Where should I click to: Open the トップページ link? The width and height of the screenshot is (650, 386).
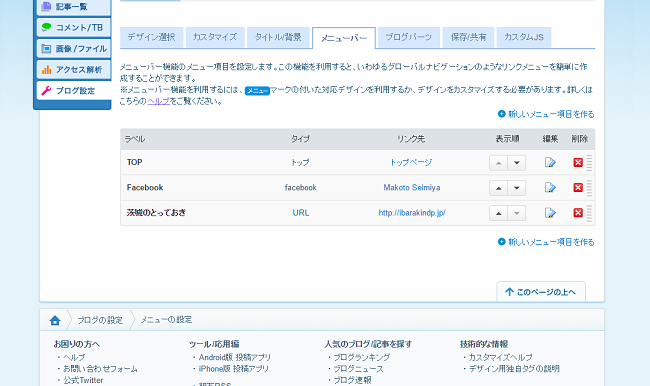tap(411, 163)
